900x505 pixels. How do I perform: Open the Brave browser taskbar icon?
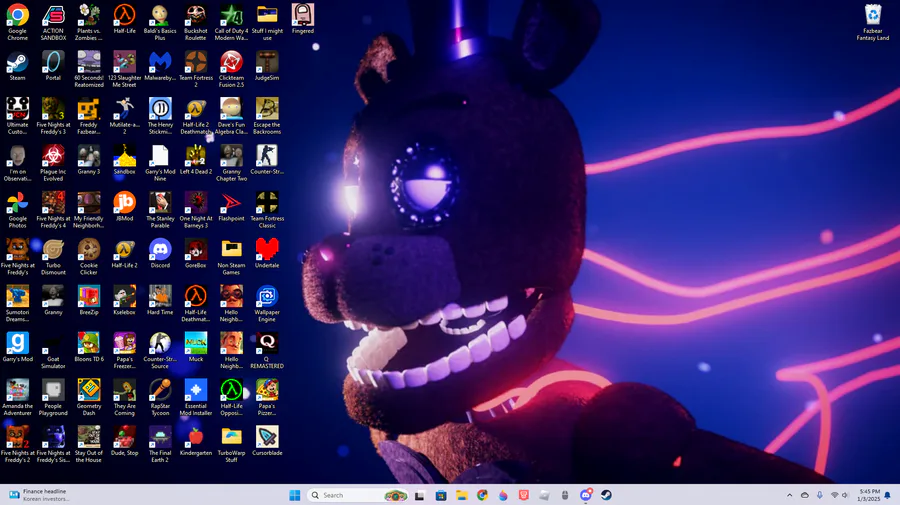[x=523, y=495]
